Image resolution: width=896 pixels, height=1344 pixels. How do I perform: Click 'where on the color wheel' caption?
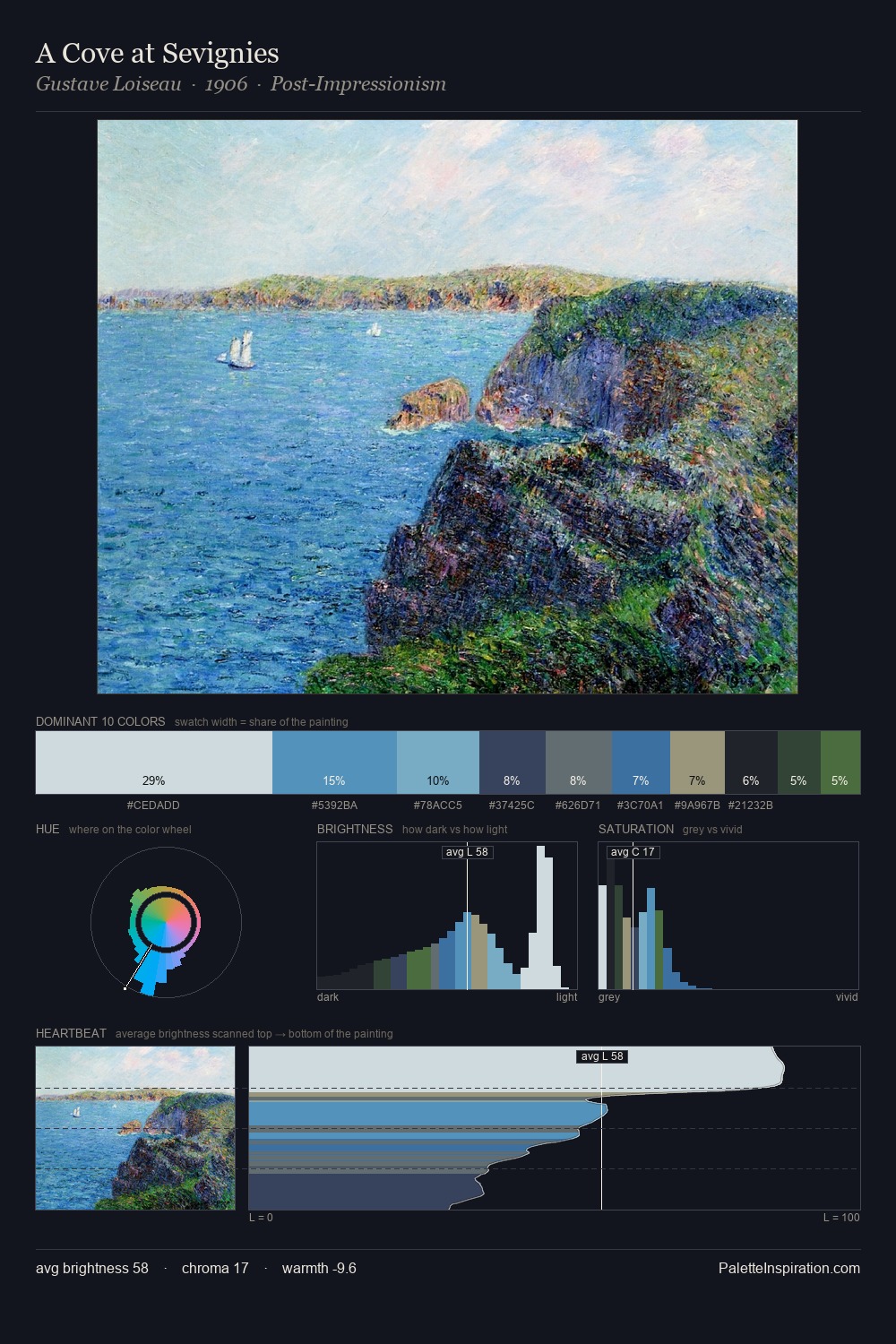[130, 830]
